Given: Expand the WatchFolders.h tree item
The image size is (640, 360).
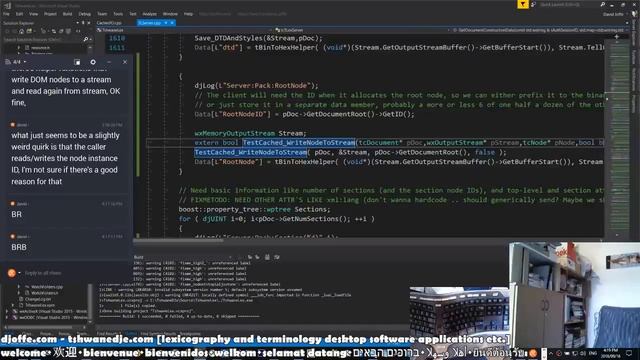Looking at the screenshot, I should click(x=19, y=293).
